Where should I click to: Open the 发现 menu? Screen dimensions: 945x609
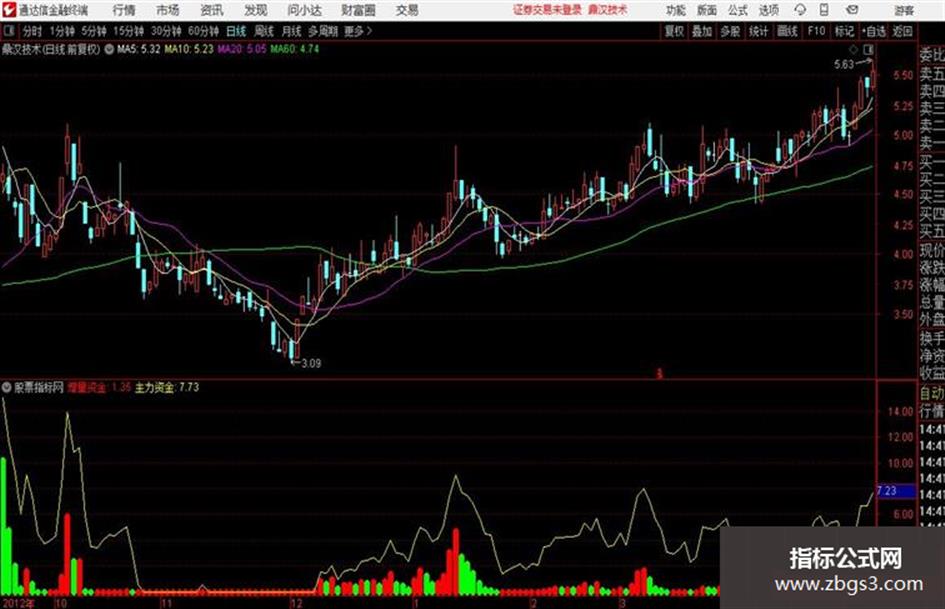click(x=256, y=10)
